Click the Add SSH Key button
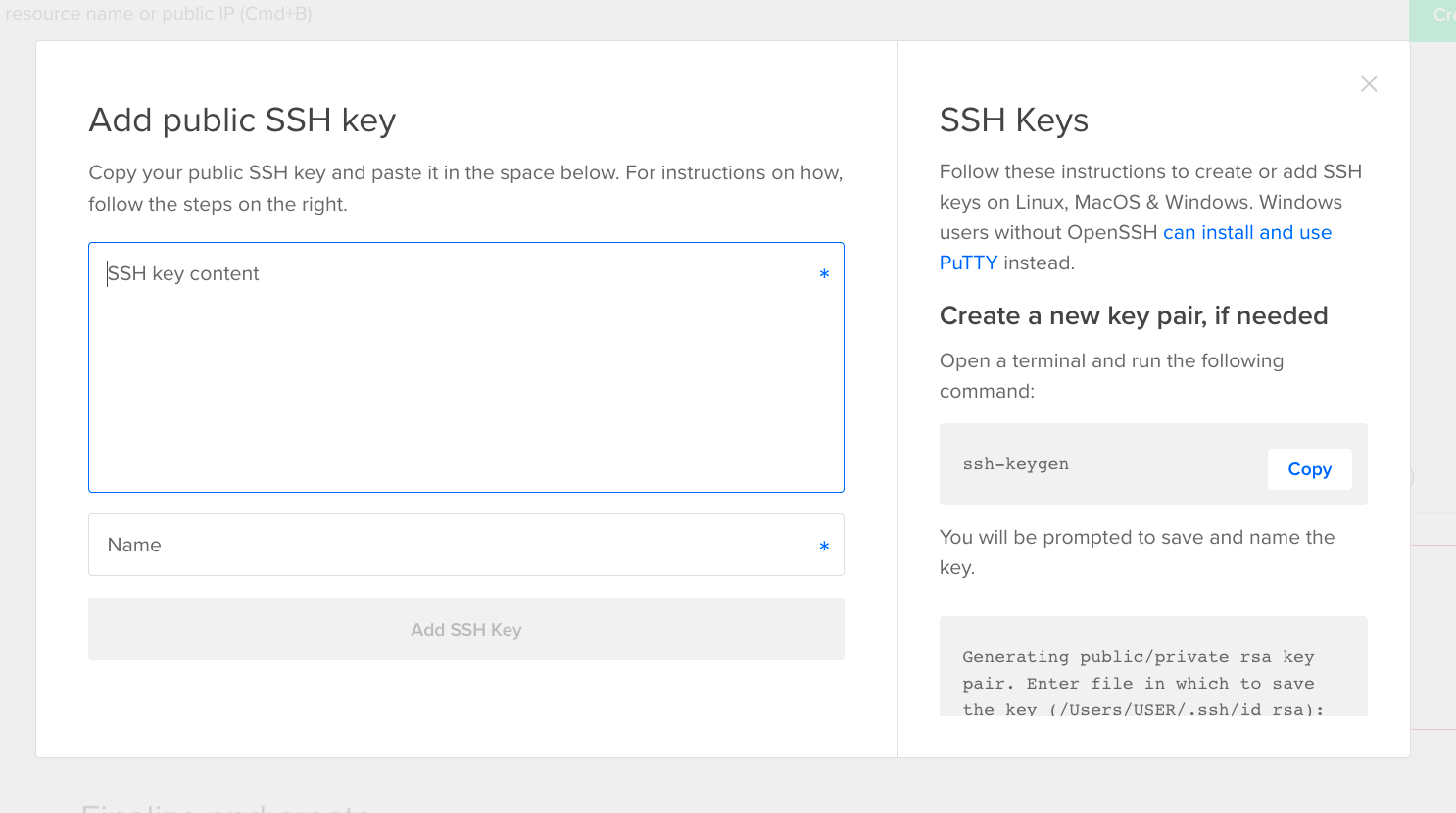The image size is (1456, 813). 465,629
